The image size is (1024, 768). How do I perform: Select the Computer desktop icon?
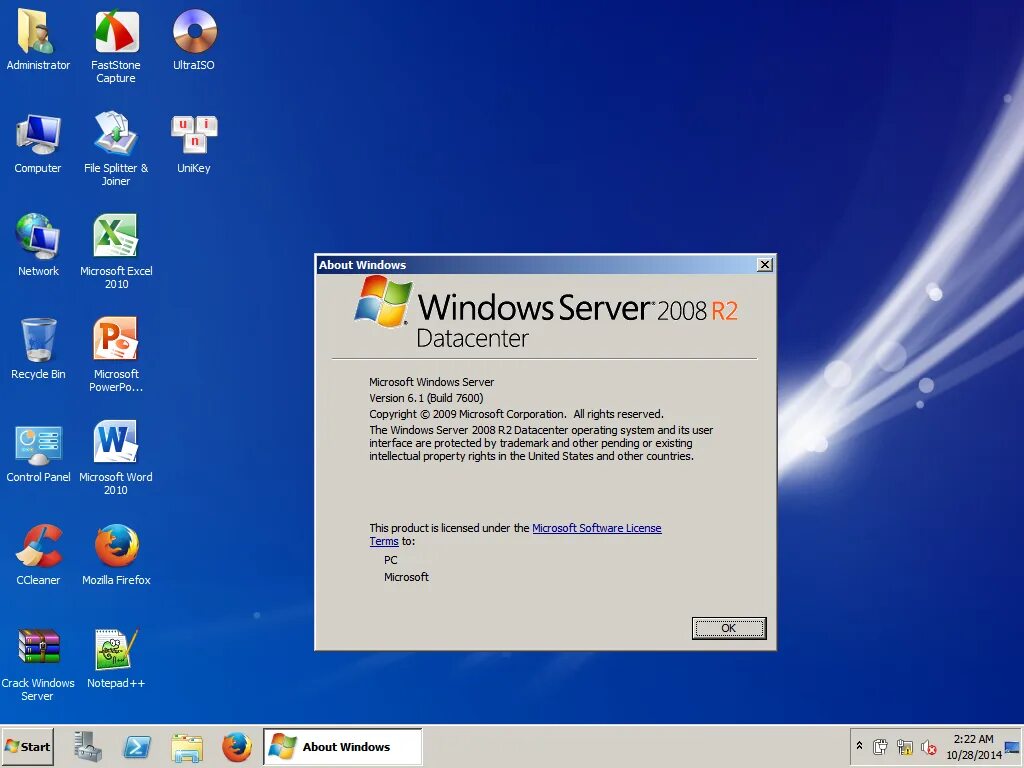pyautogui.click(x=38, y=142)
